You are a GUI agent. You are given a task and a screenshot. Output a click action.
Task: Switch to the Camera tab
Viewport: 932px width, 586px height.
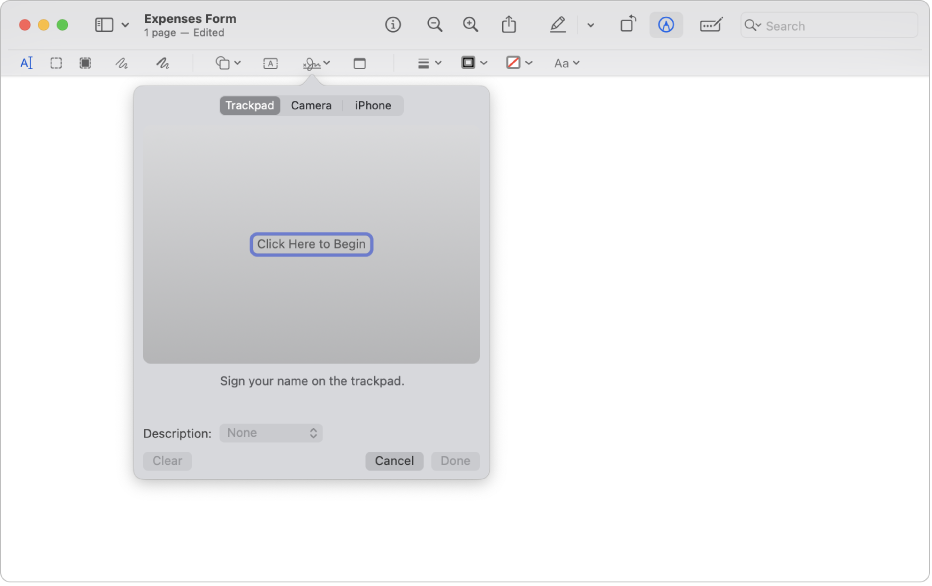(x=311, y=105)
